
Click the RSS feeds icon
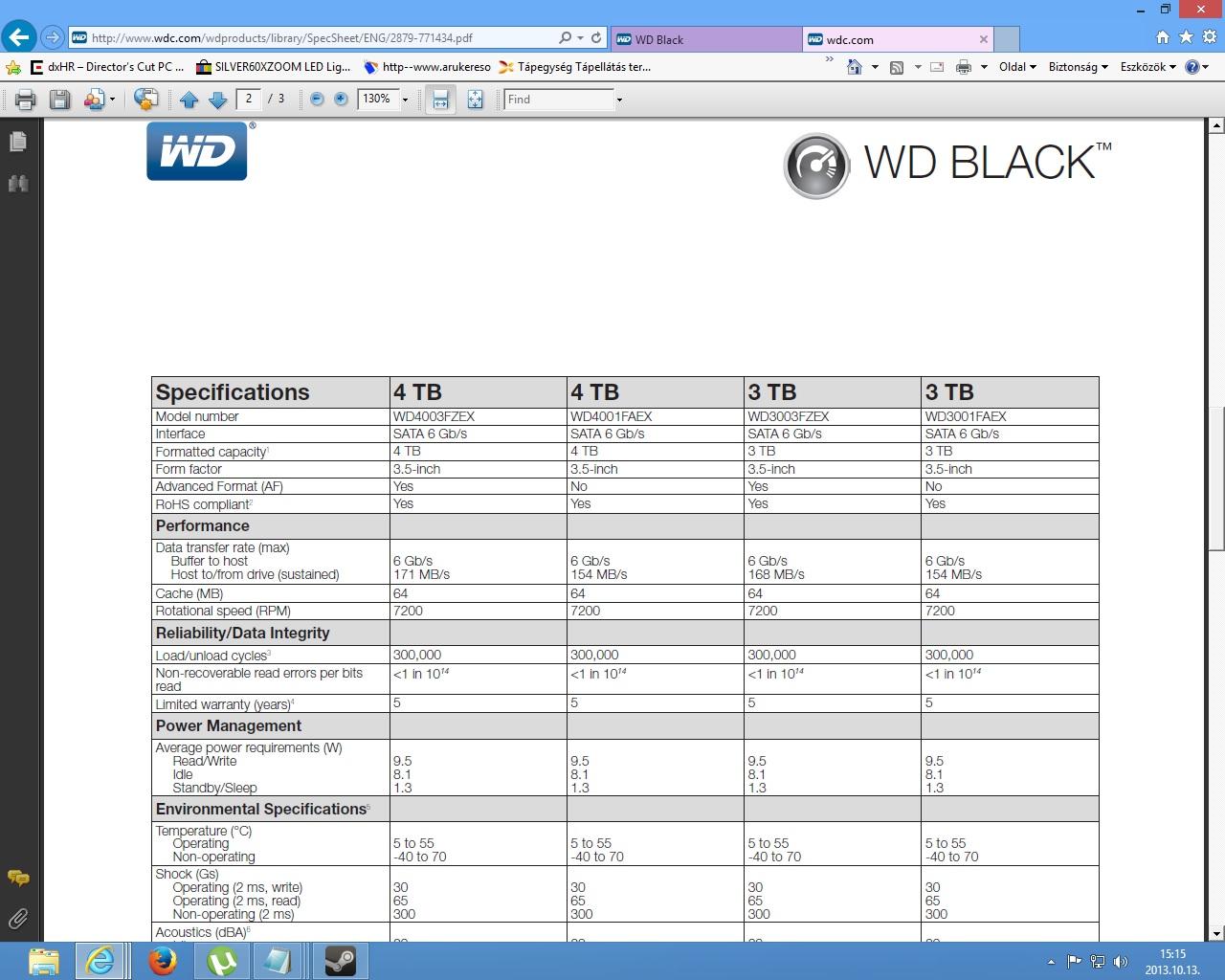click(x=897, y=67)
